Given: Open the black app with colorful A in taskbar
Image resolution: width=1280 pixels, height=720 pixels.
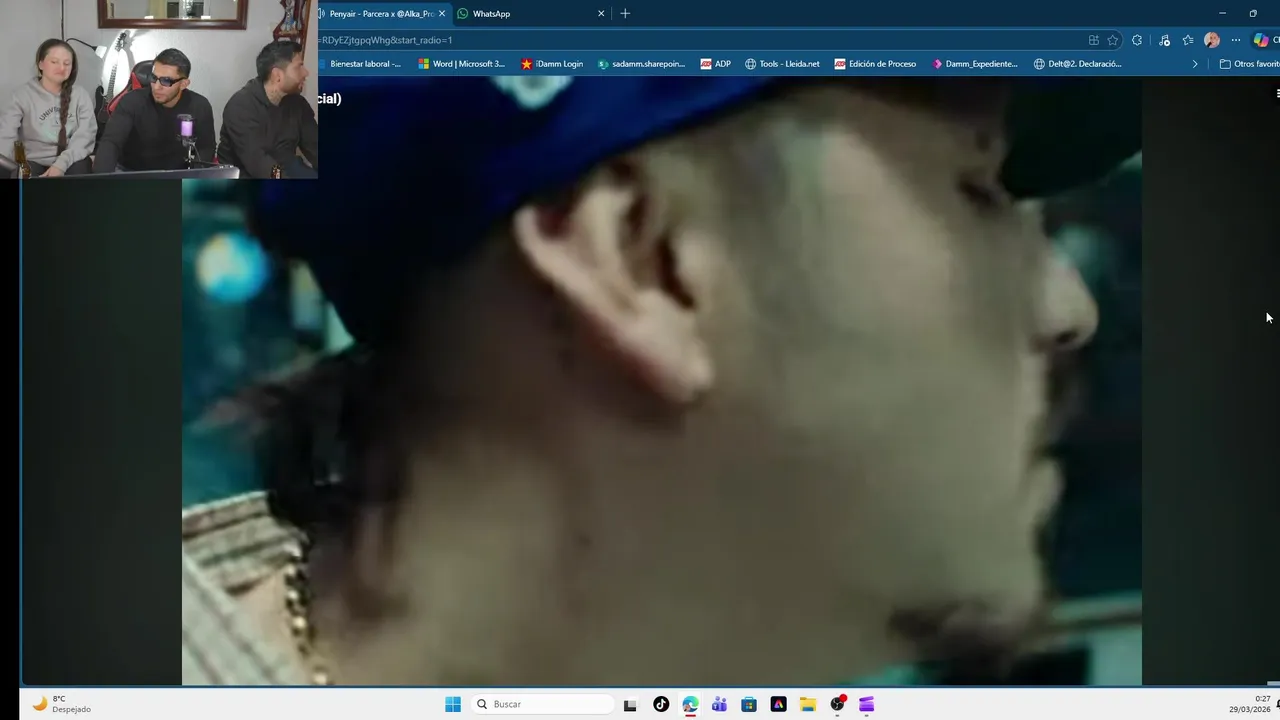Looking at the screenshot, I should 778,704.
